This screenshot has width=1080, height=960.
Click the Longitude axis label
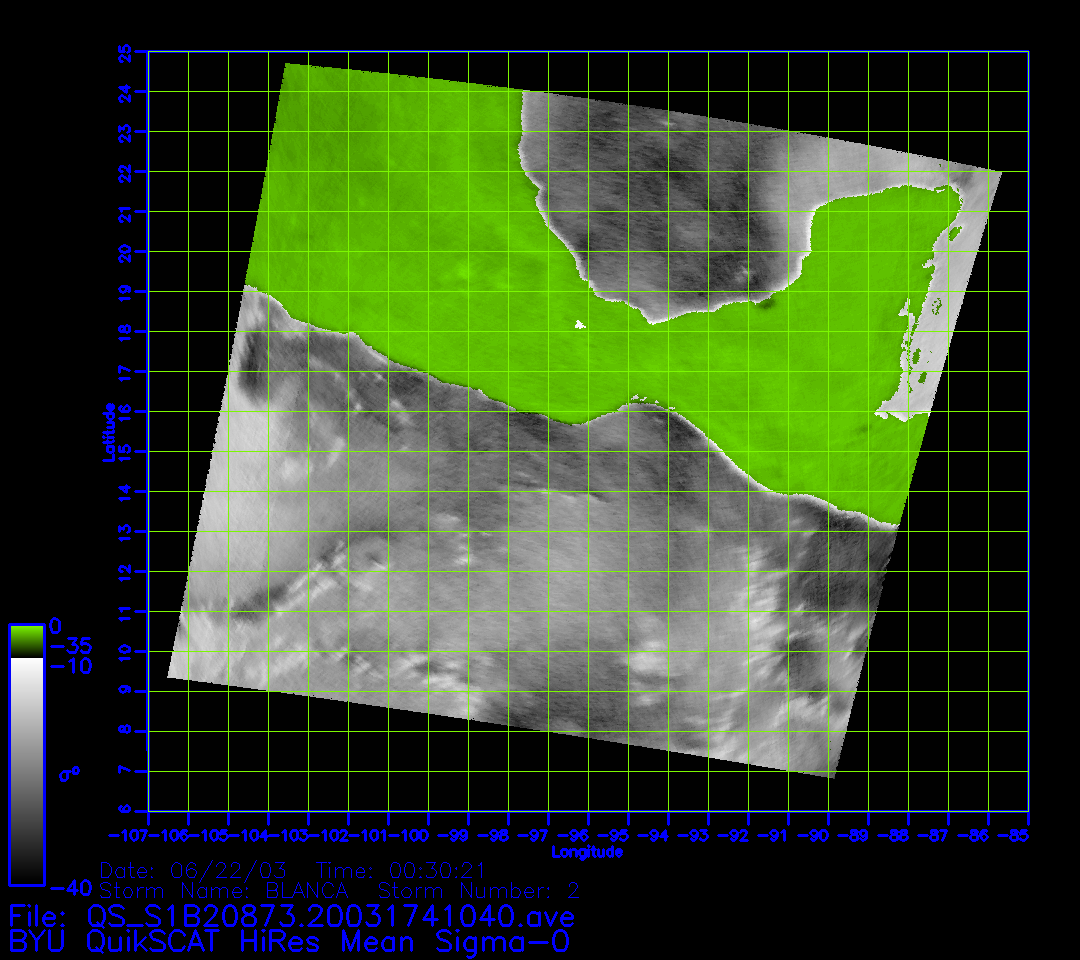(587, 852)
